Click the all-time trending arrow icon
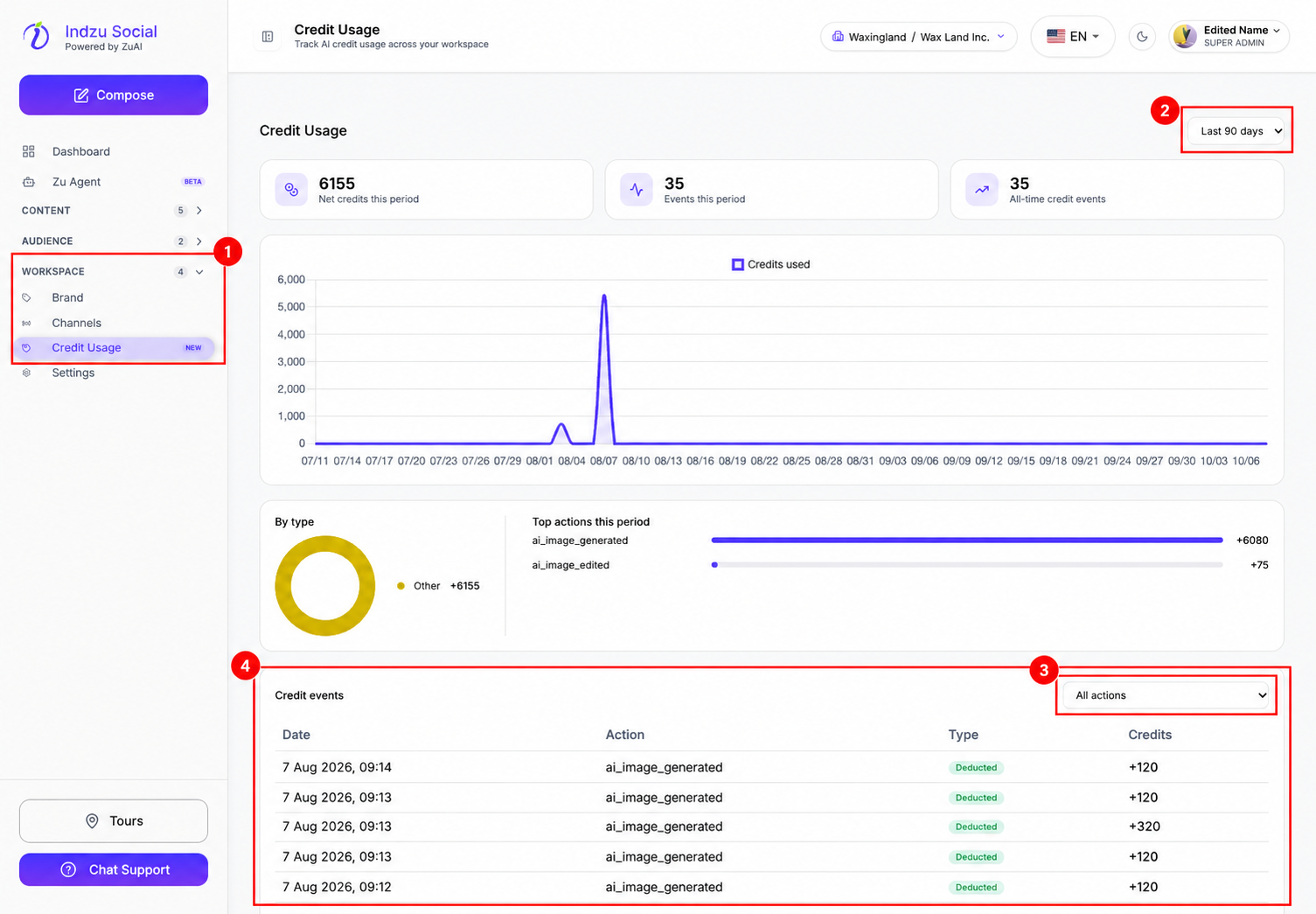The width and height of the screenshot is (1316, 914). click(982, 190)
